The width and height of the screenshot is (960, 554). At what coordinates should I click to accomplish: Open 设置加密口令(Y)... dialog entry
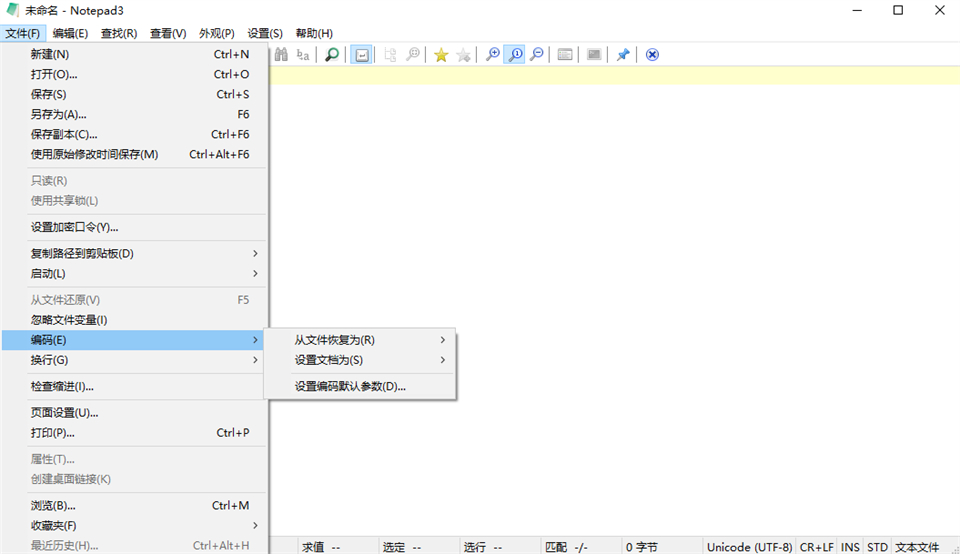pos(135,227)
